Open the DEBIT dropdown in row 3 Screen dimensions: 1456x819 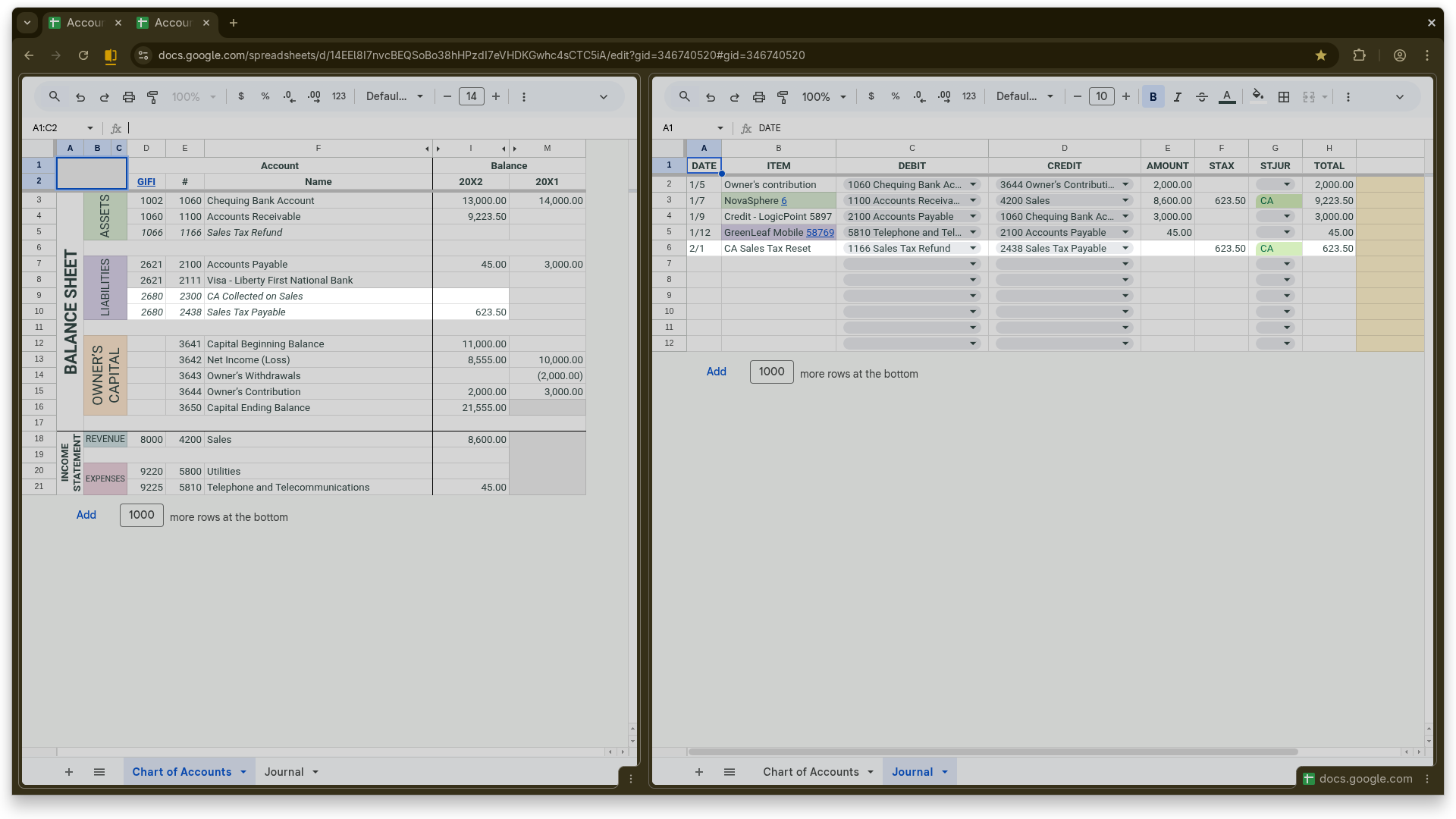(x=973, y=200)
